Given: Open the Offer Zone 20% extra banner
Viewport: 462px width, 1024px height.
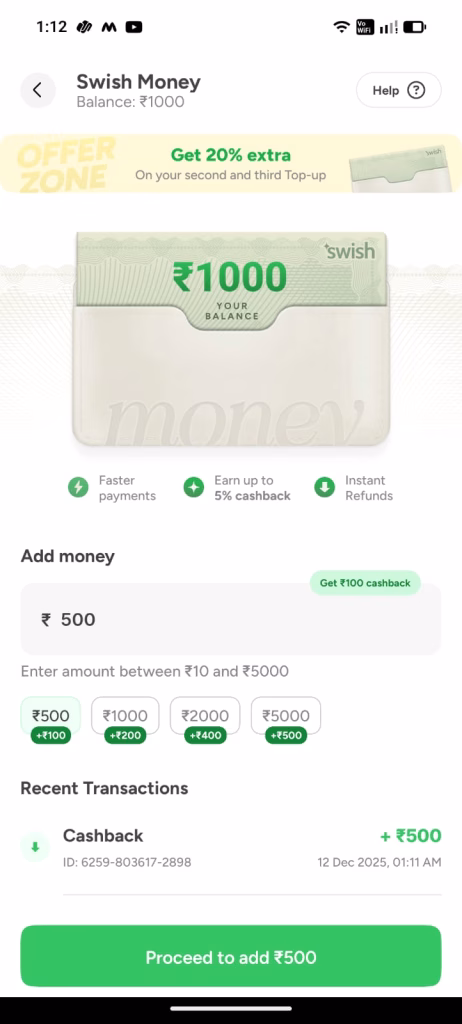Looking at the screenshot, I should pyautogui.click(x=231, y=164).
